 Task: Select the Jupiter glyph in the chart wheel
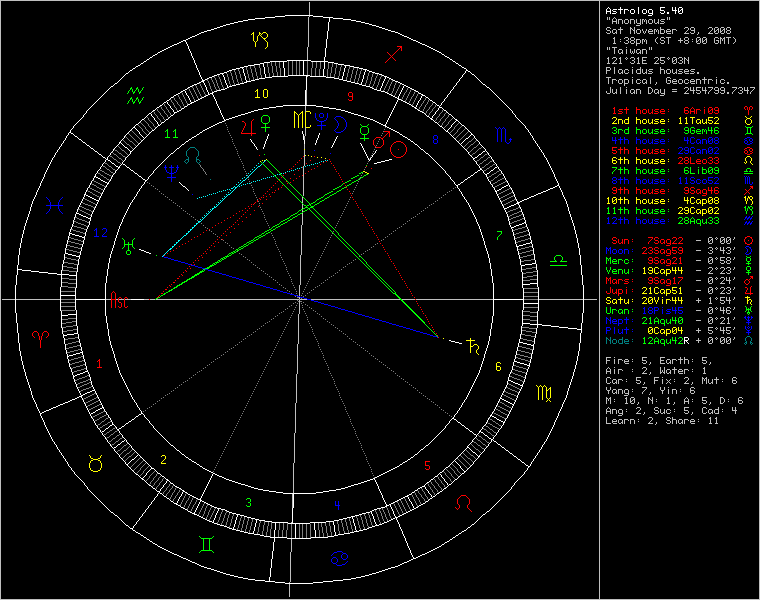coord(245,126)
